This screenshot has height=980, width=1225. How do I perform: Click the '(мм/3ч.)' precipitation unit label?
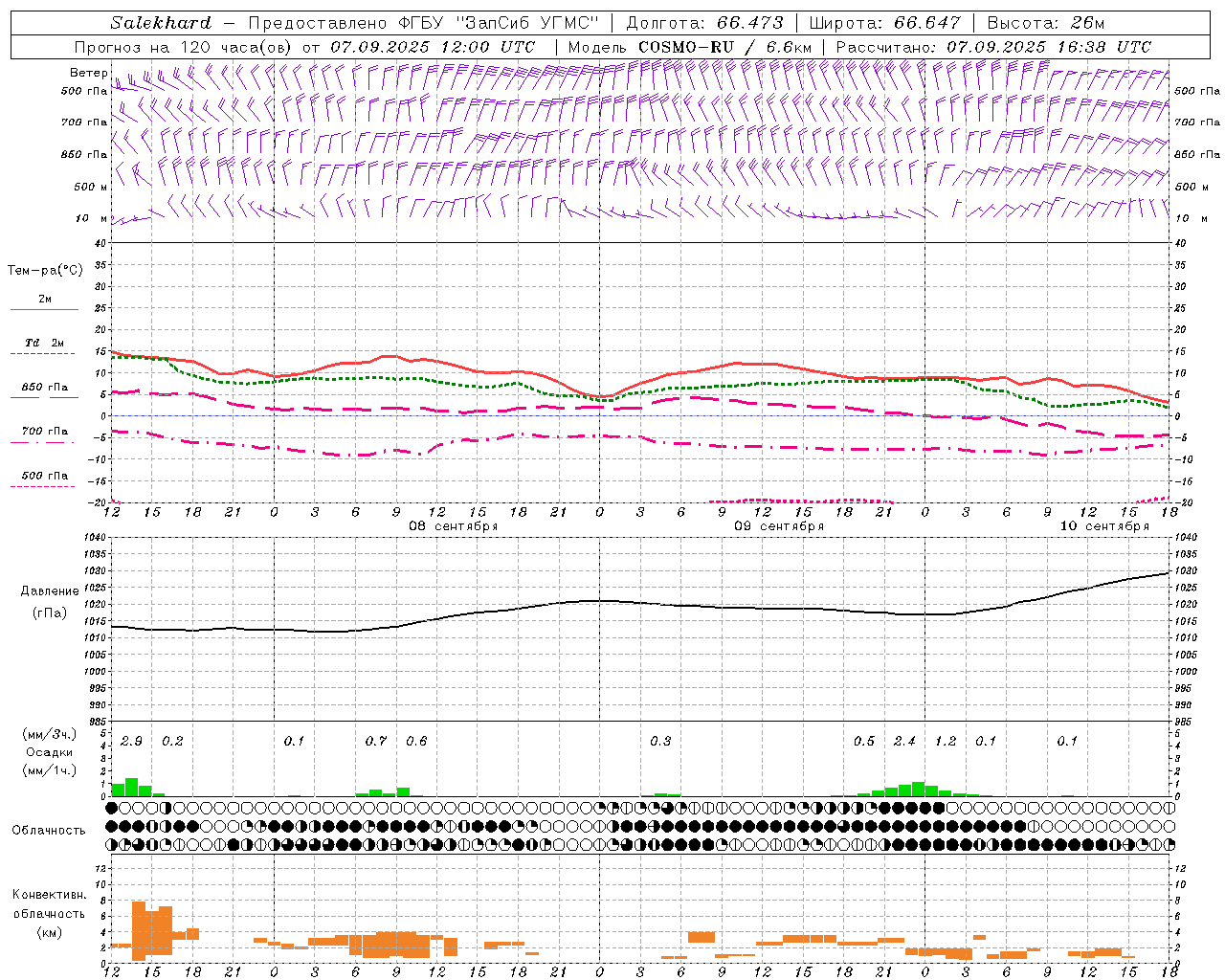pyautogui.click(x=50, y=734)
